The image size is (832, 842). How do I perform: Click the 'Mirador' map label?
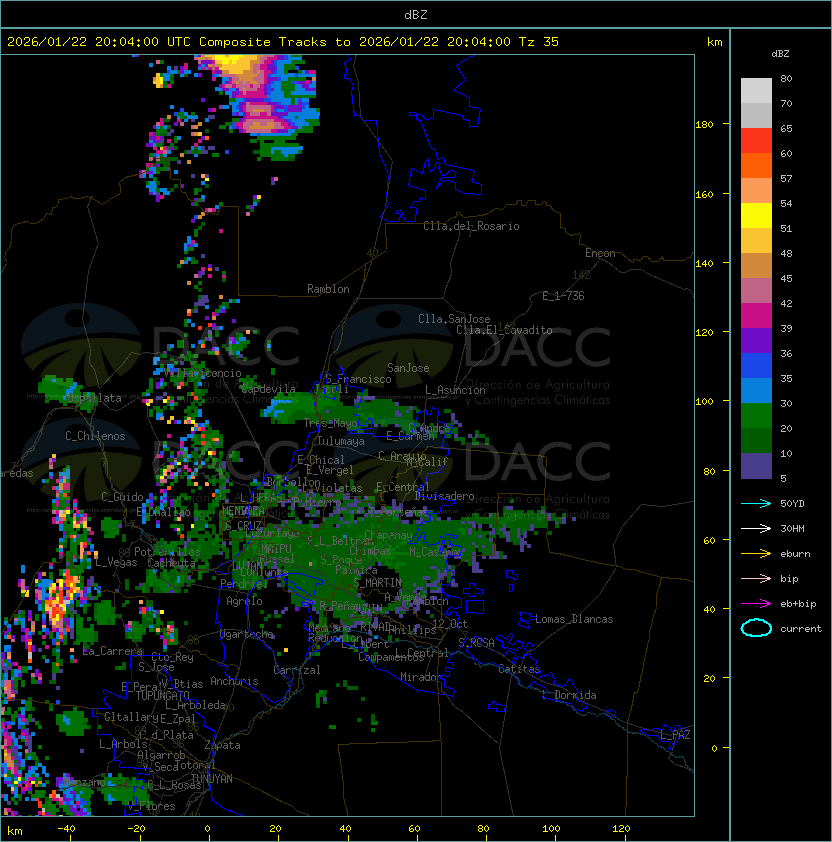[421, 677]
